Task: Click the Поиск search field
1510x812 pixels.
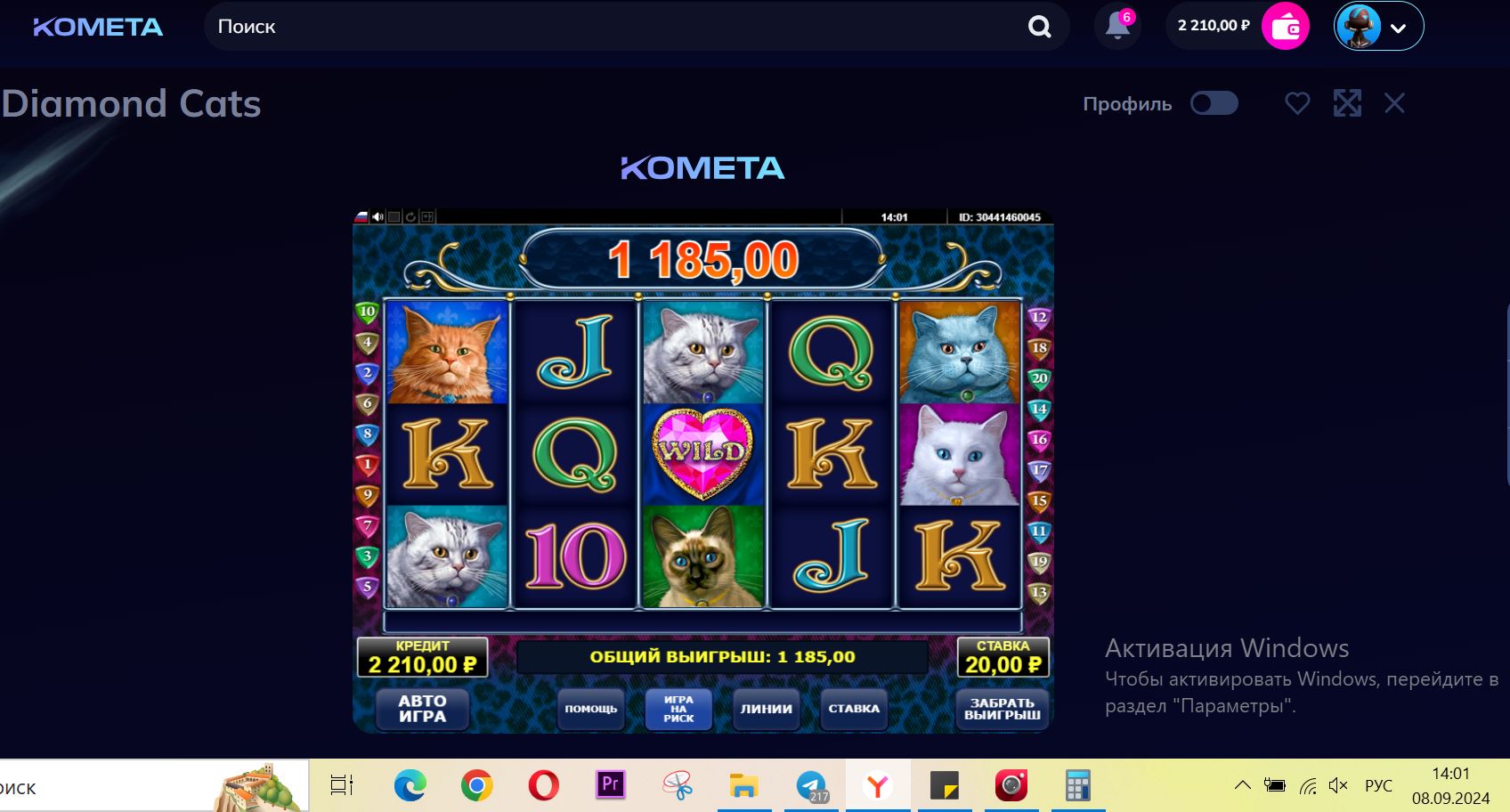Action: (614, 27)
